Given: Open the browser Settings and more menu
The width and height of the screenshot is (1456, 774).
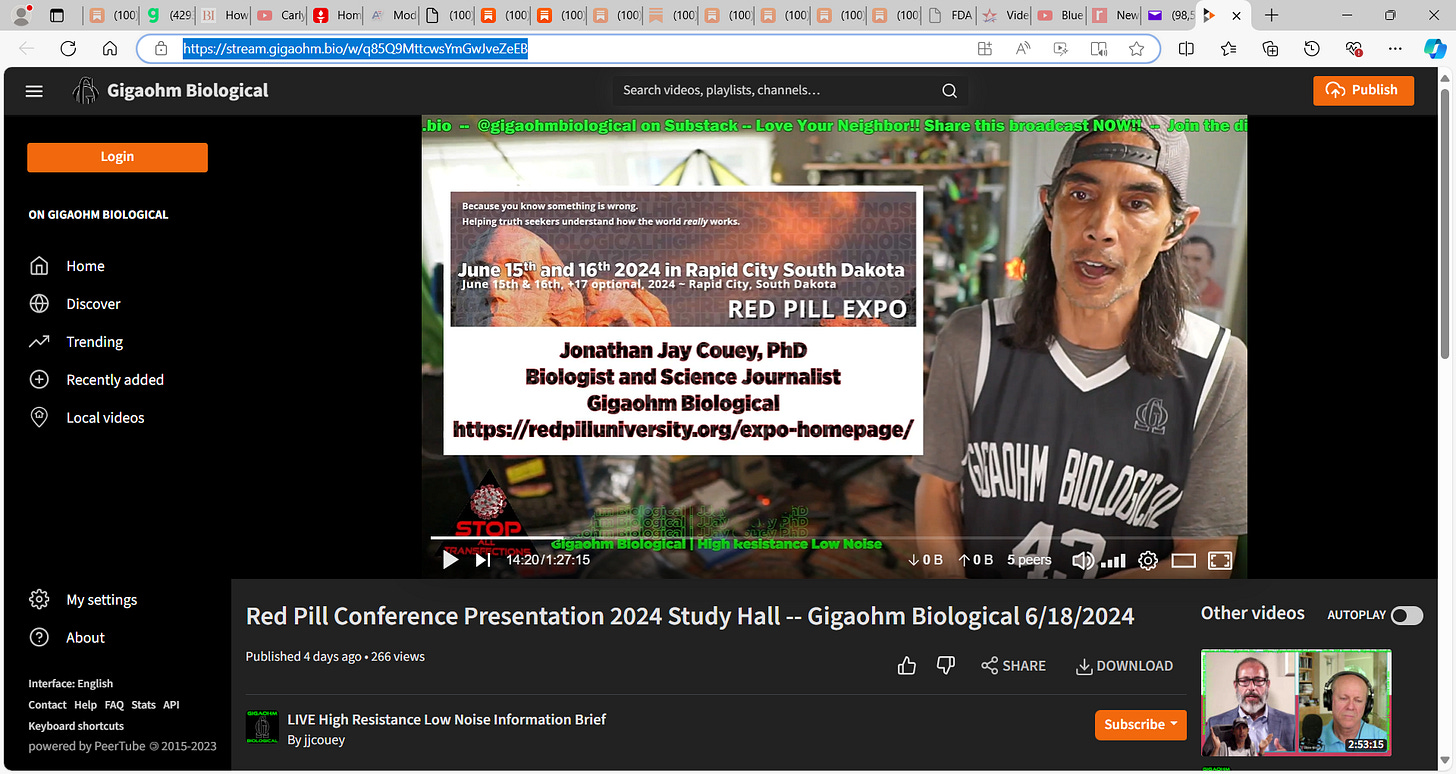Looking at the screenshot, I should click(1396, 48).
